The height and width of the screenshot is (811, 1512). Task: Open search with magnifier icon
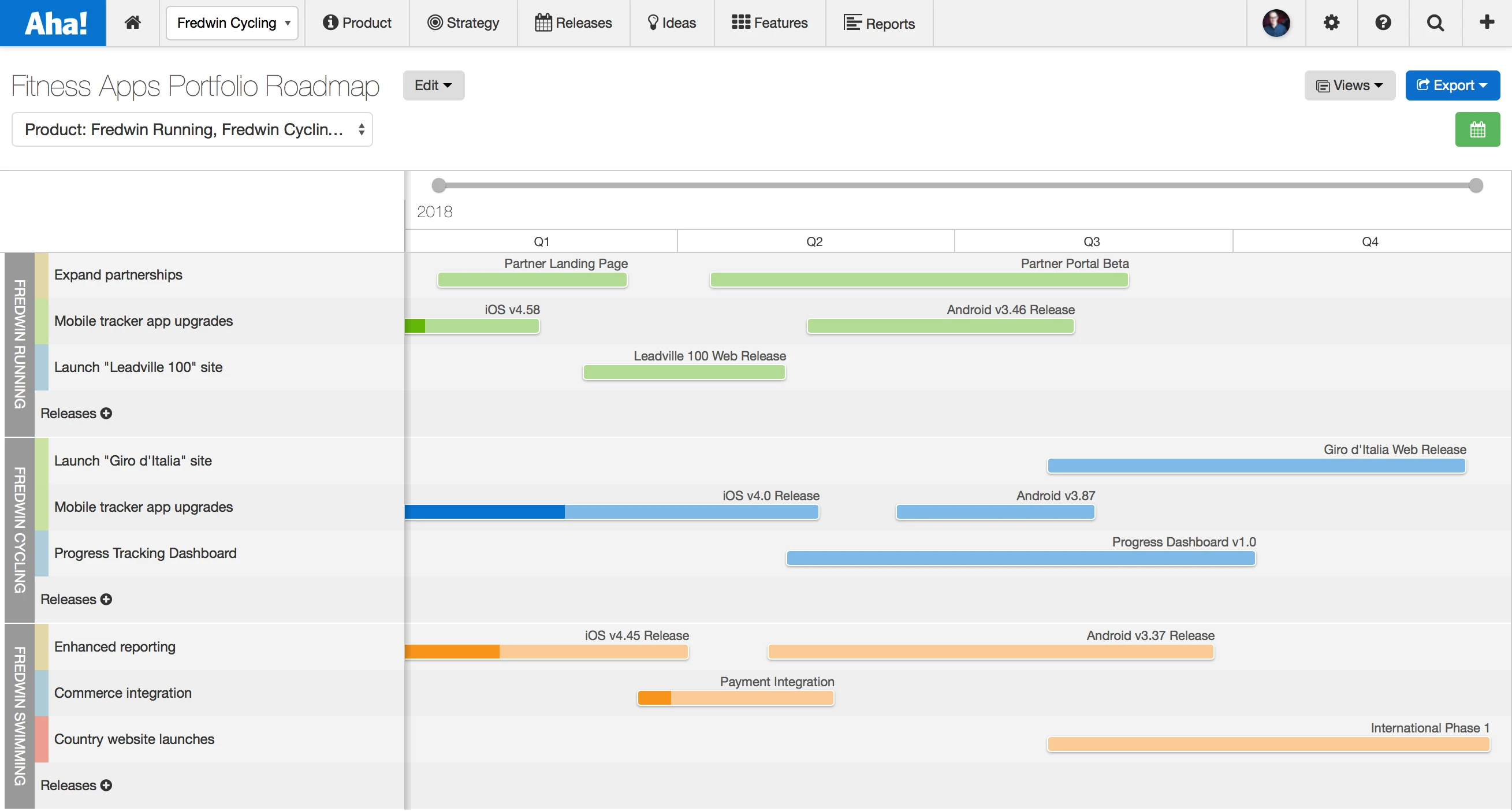click(1435, 23)
